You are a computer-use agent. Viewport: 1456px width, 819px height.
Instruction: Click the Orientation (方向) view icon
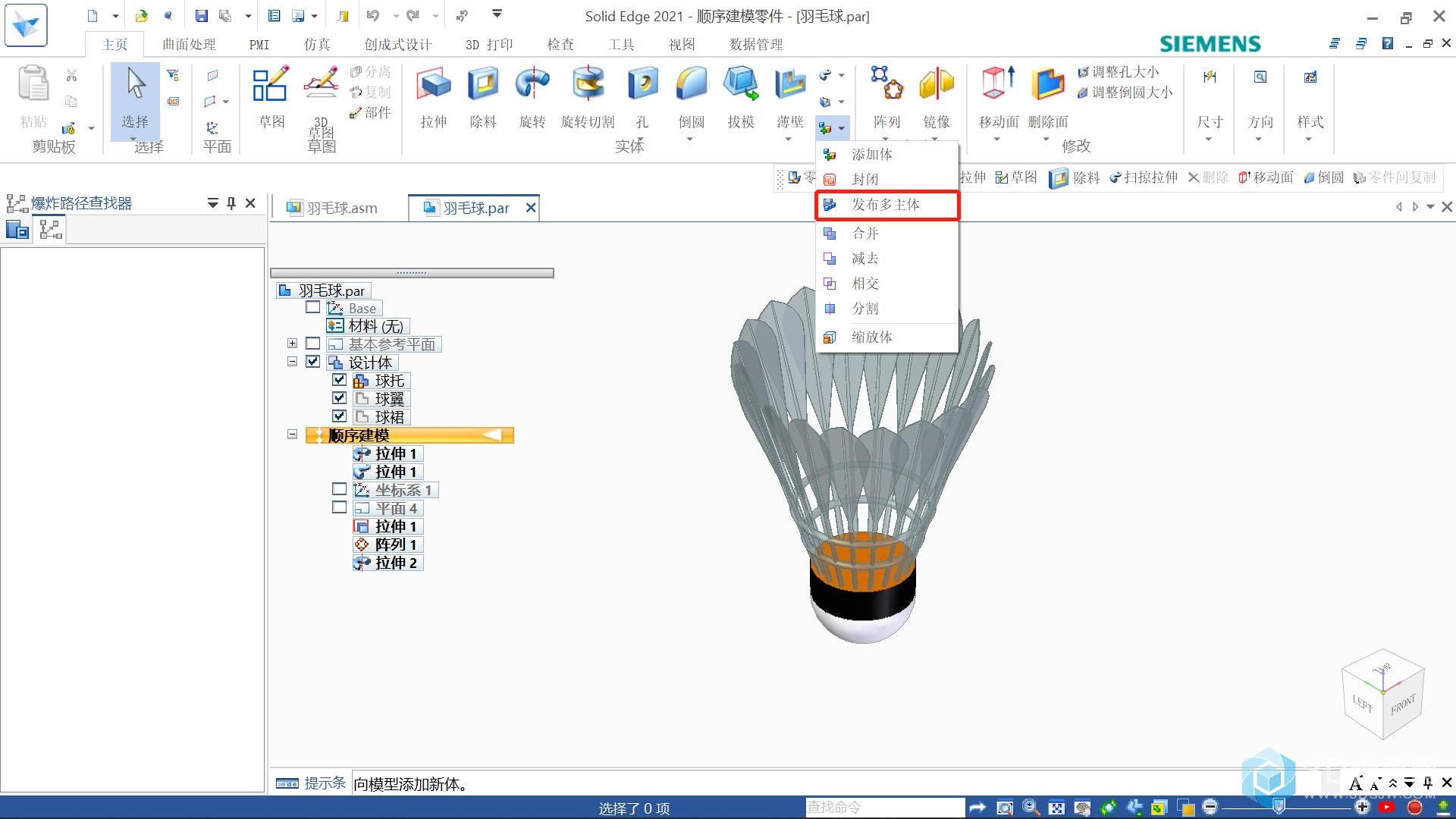[1260, 77]
